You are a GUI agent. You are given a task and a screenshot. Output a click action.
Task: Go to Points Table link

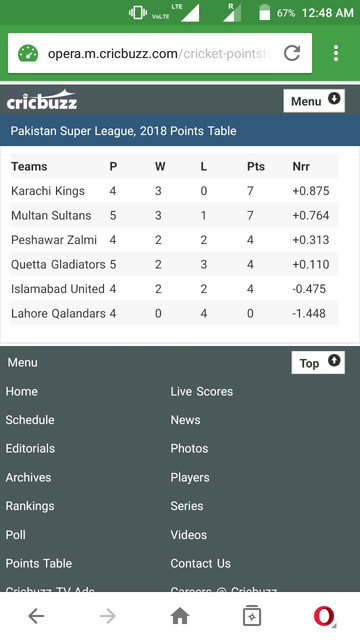pos(39,563)
